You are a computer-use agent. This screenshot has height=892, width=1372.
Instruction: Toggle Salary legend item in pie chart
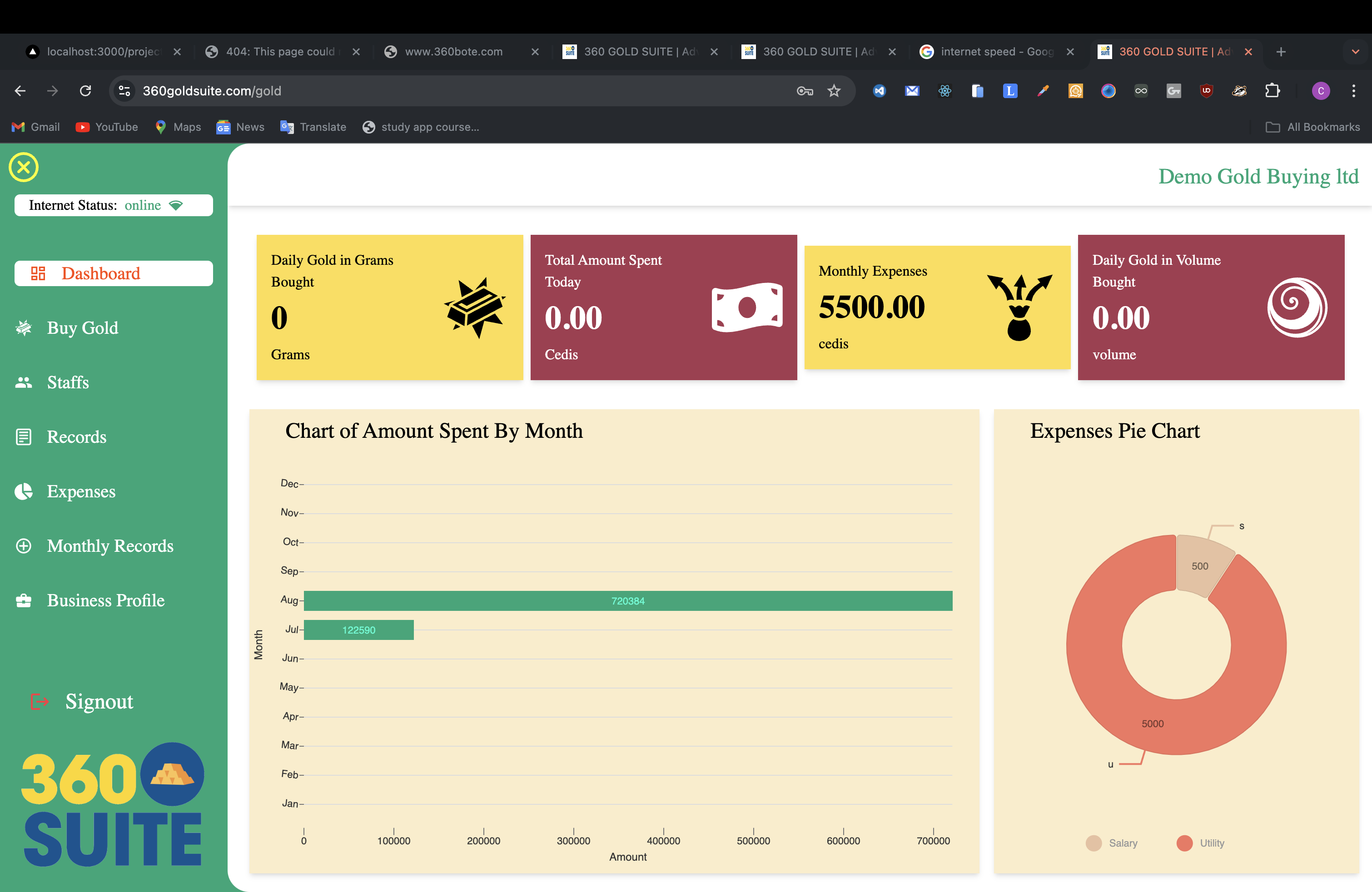tap(1112, 843)
